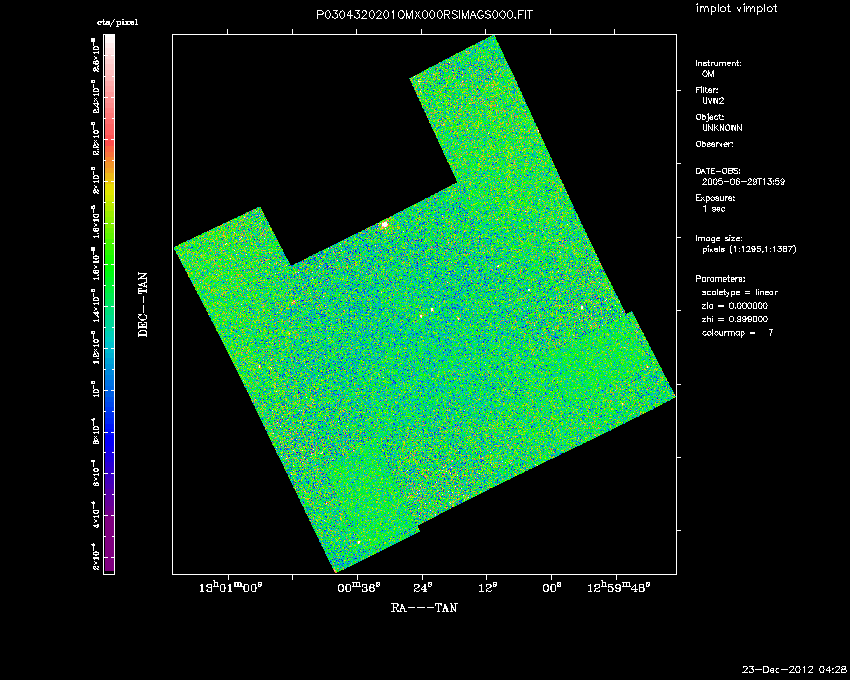This screenshot has height=680, width=850.
Task: Click the RA---TAN axis label
Action: click(x=424, y=607)
